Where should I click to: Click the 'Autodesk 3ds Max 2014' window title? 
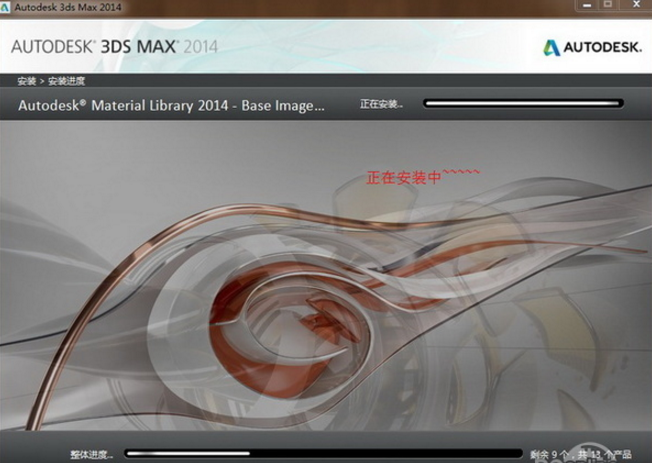[x=68, y=7]
